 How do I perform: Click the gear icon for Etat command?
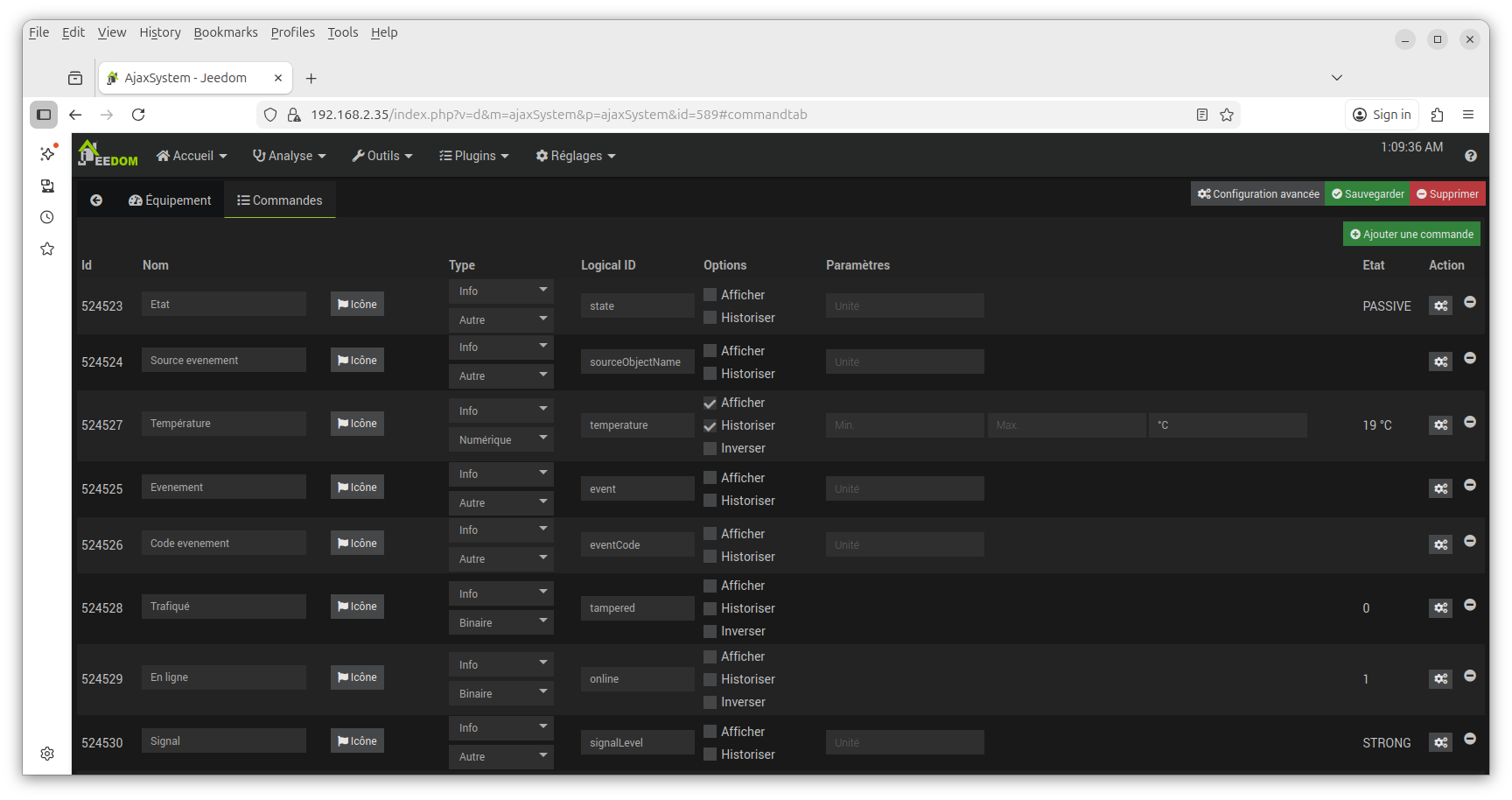[x=1440, y=305]
